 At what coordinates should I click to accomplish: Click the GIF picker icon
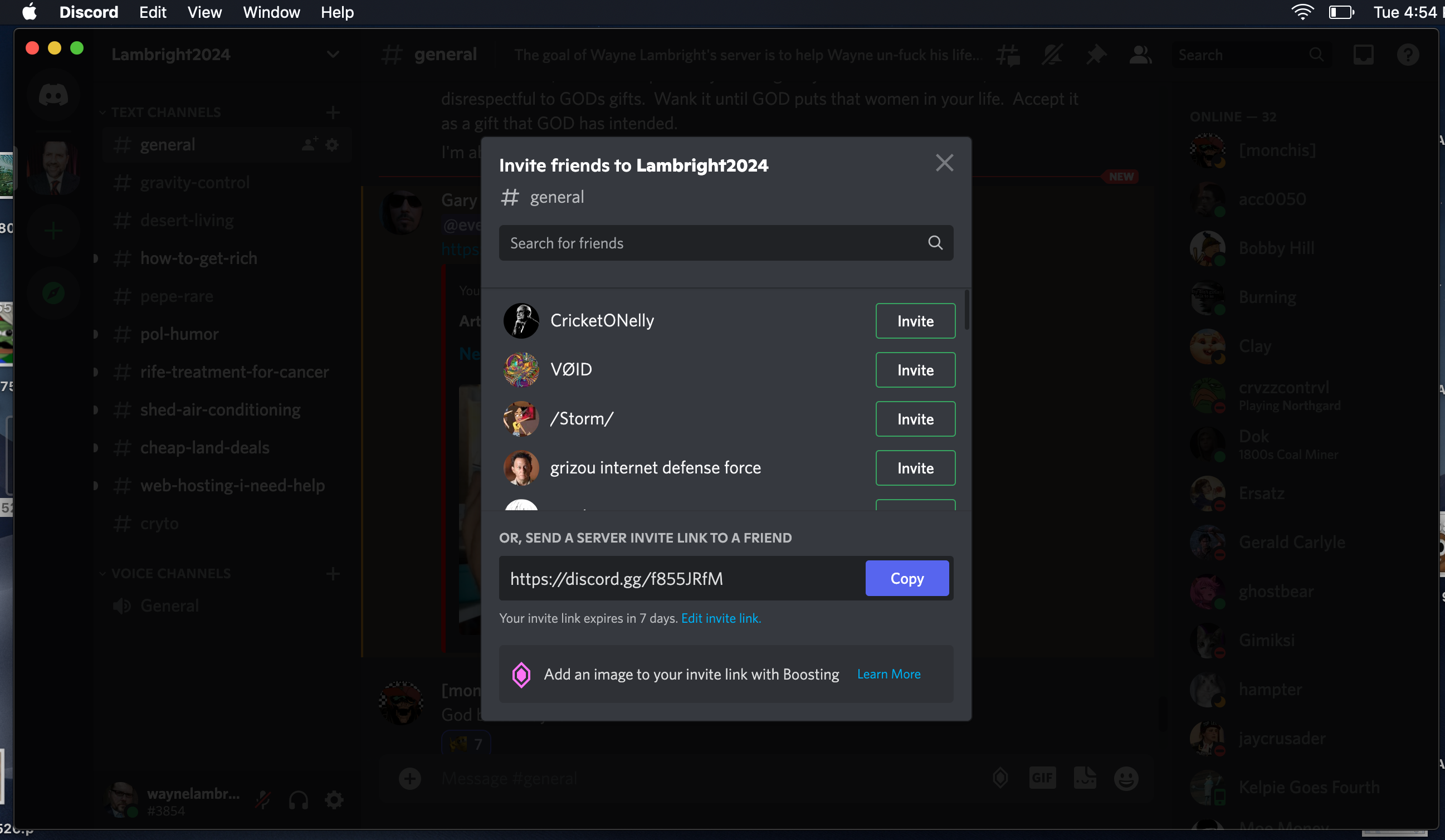point(1042,778)
